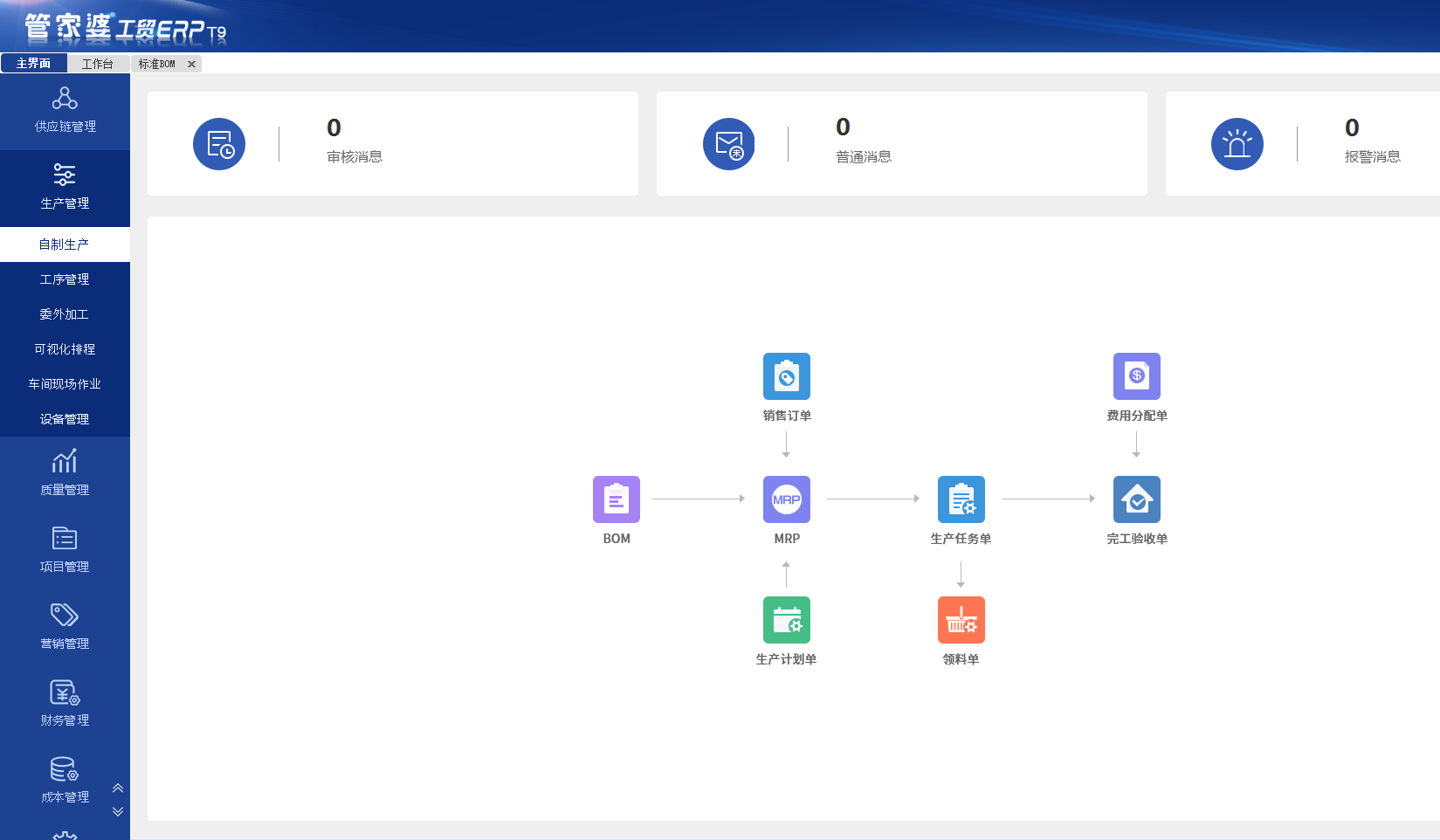Open the 领料单 basket icon
The height and width of the screenshot is (840, 1440).
click(x=961, y=620)
